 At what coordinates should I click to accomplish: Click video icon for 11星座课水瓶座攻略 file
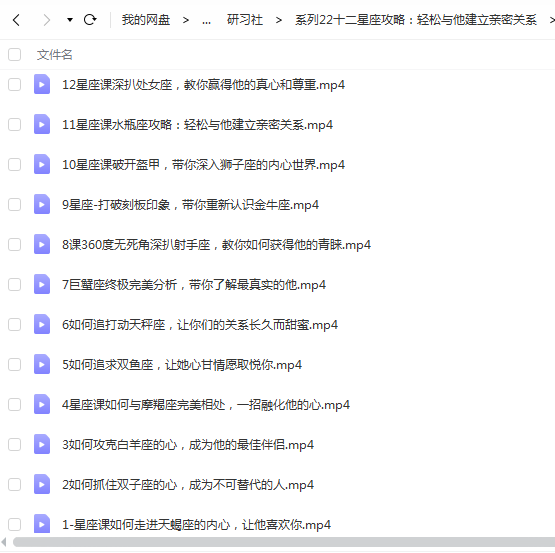(42, 124)
